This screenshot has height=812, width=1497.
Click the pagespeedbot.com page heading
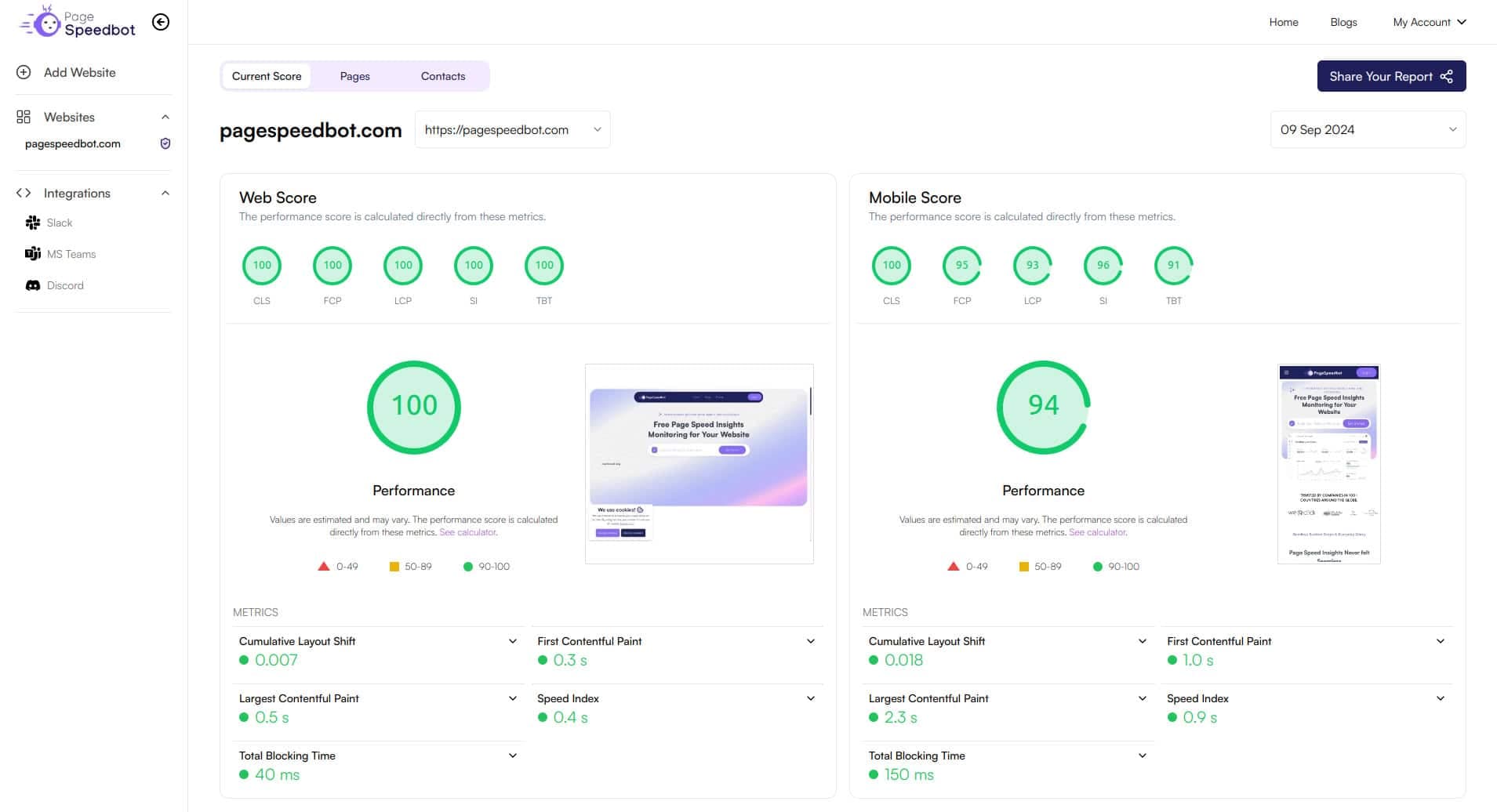pyautogui.click(x=311, y=130)
